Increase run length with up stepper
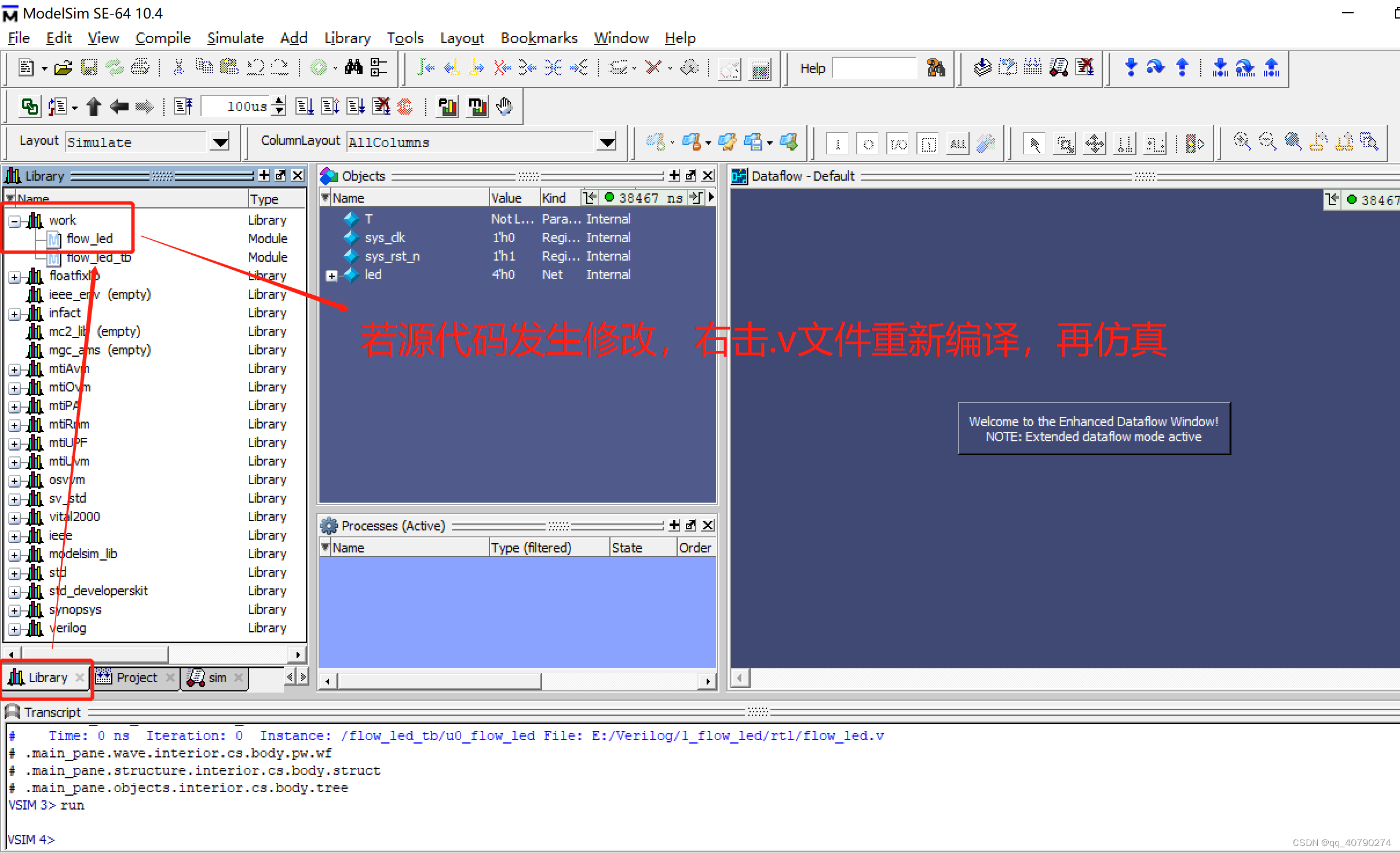This screenshot has width=1400, height=853. click(x=280, y=101)
